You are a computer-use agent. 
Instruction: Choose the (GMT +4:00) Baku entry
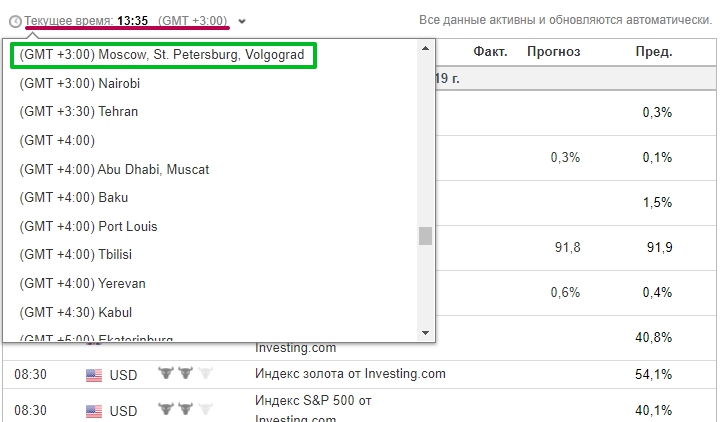73,197
